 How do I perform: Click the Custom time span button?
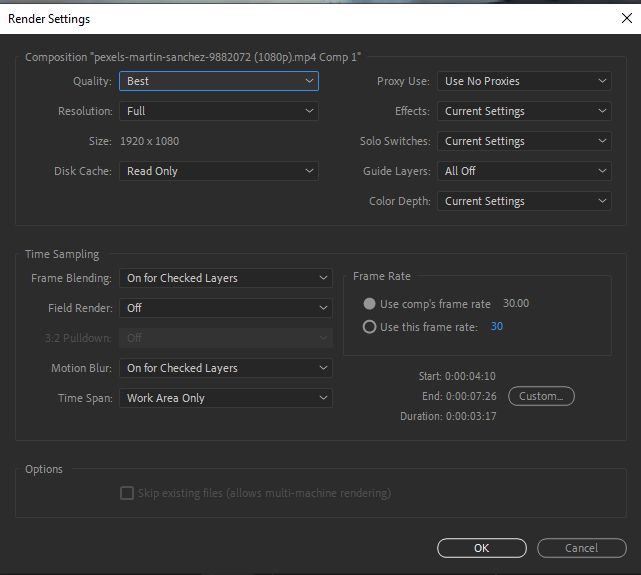click(x=541, y=396)
